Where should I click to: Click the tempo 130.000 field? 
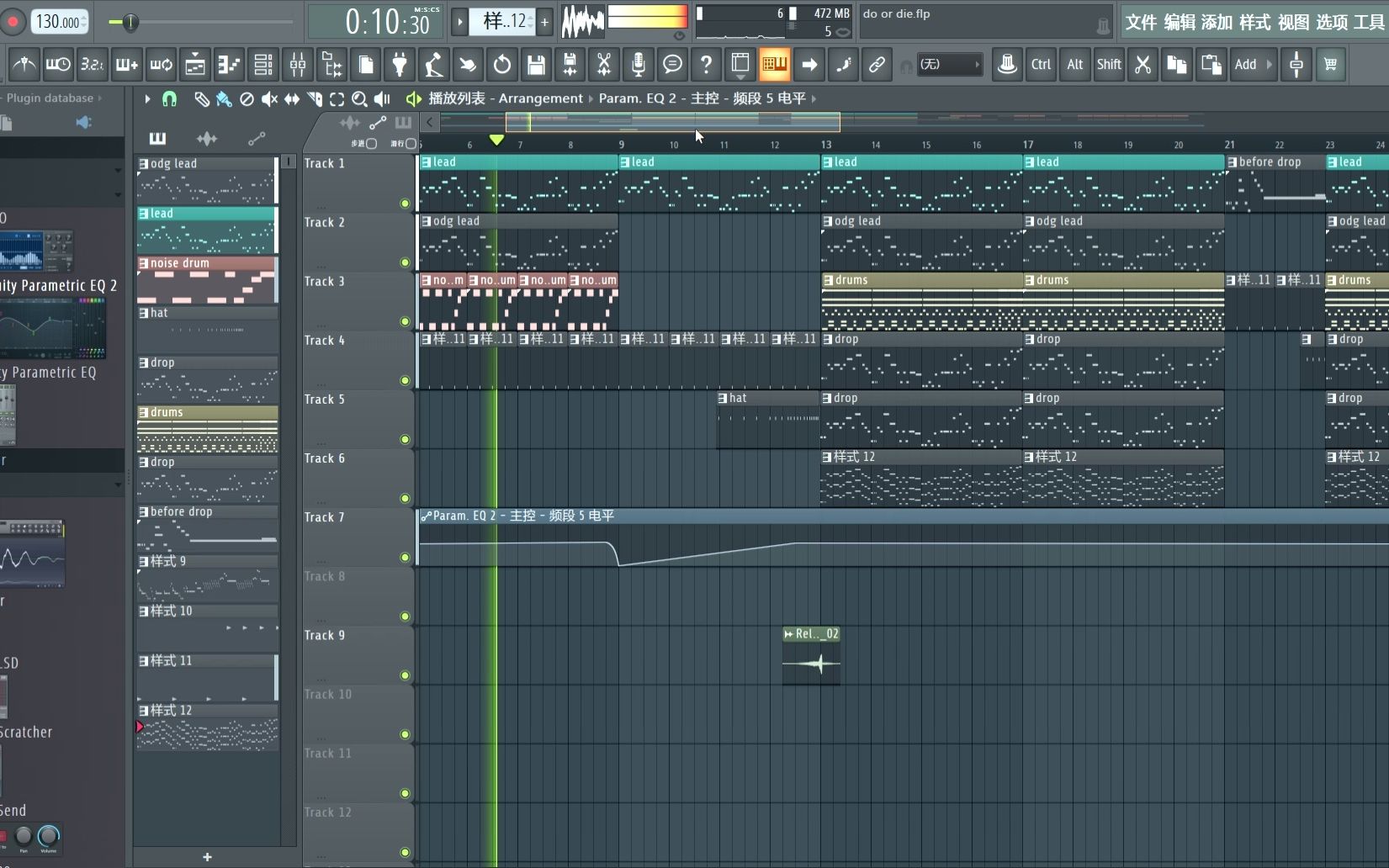59,22
